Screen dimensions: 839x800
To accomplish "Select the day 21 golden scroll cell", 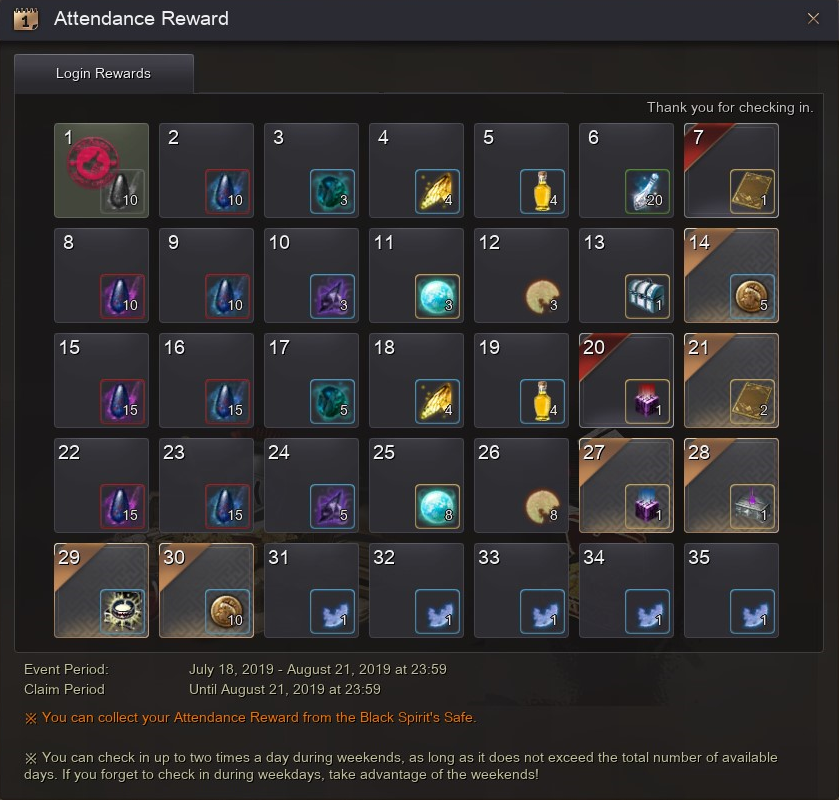I will click(731, 380).
